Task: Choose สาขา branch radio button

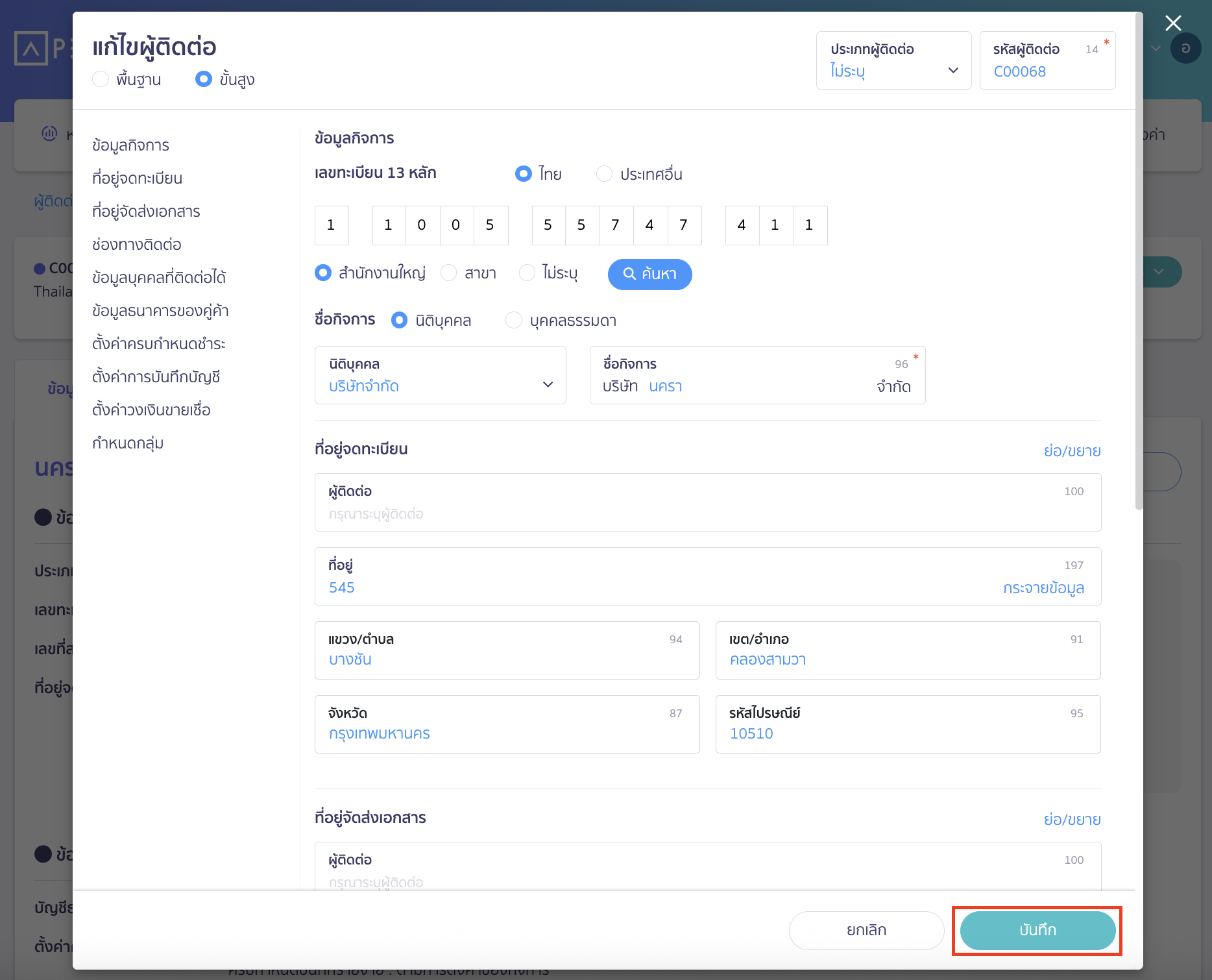Action: click(x=448, y=273)
